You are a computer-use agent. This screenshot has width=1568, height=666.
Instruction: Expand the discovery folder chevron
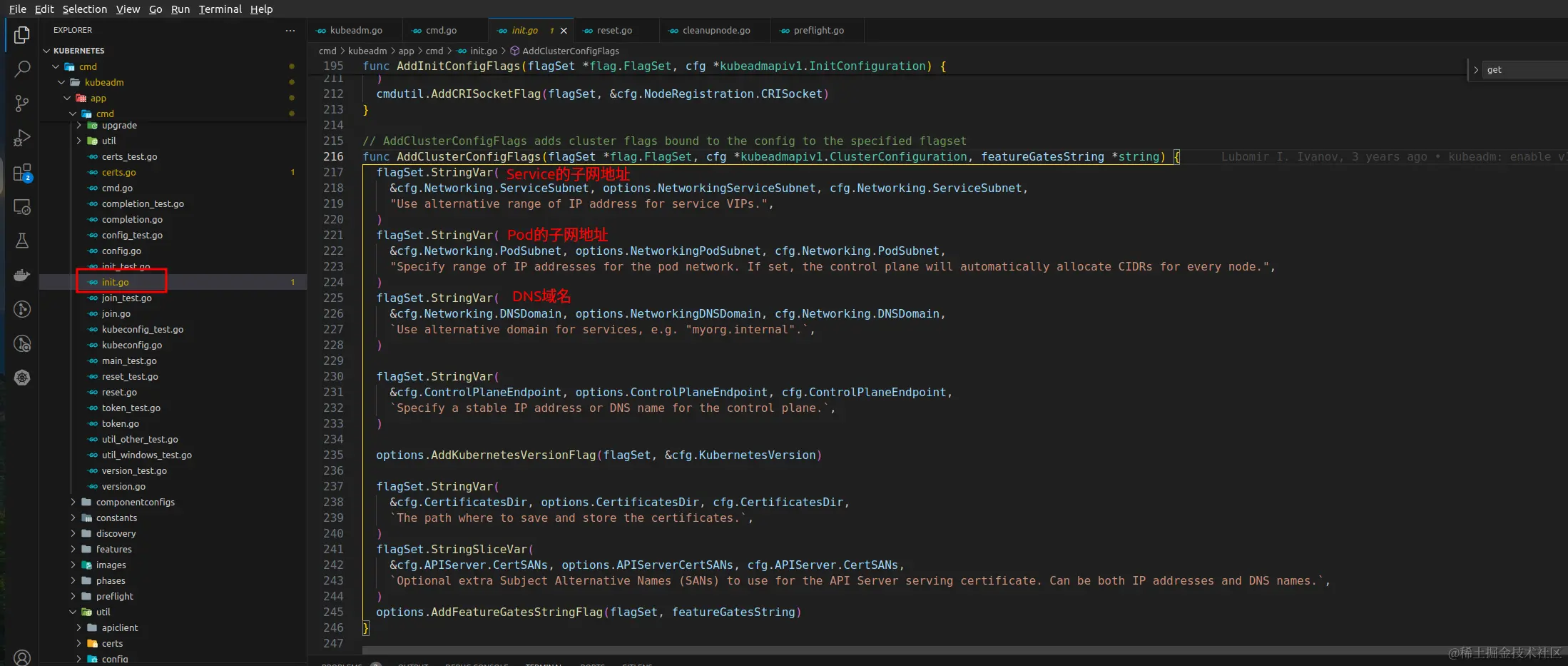point(73,533)
